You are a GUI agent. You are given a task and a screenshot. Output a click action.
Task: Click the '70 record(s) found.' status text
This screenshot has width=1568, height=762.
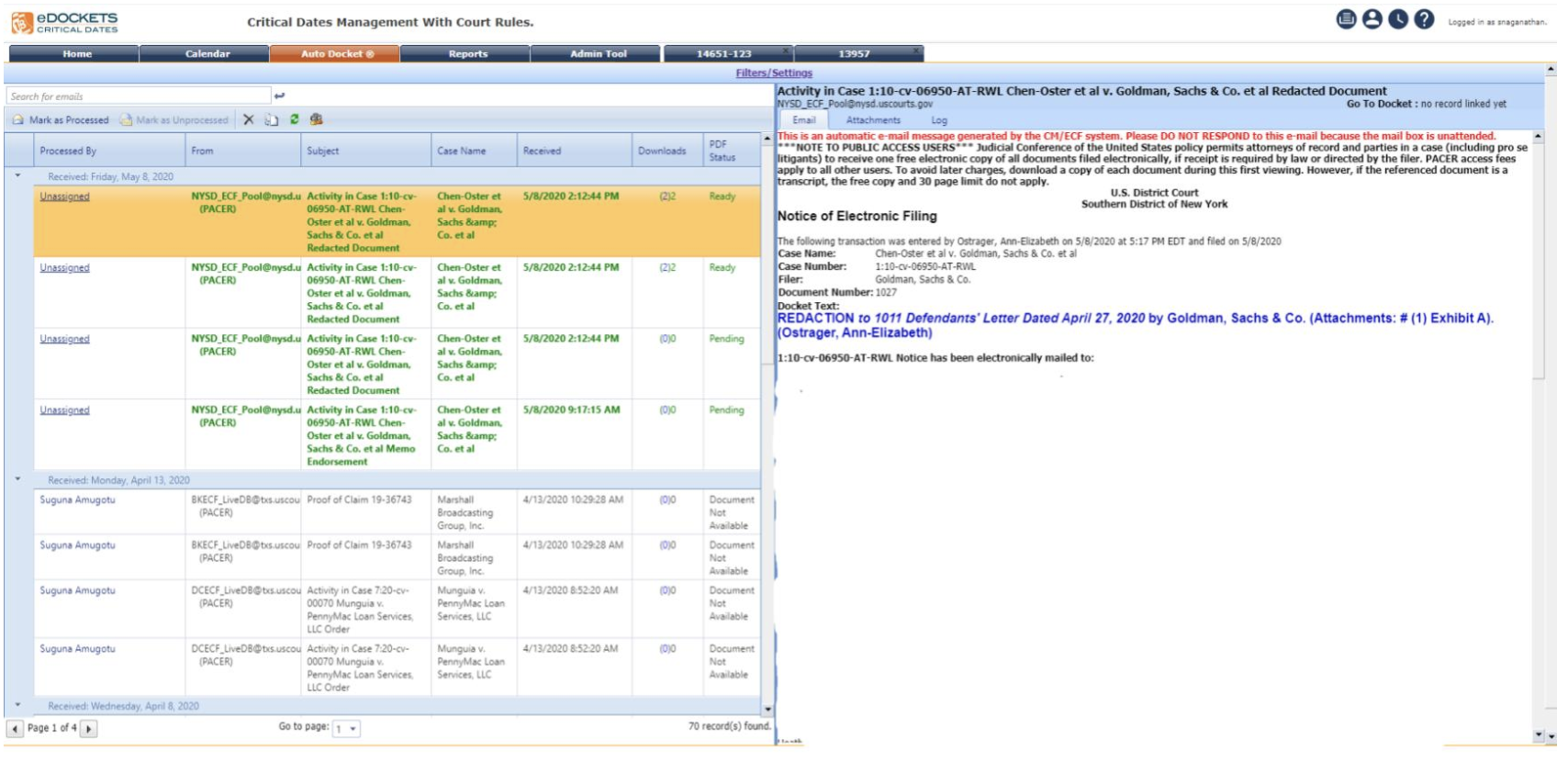(x=730, y=726)
